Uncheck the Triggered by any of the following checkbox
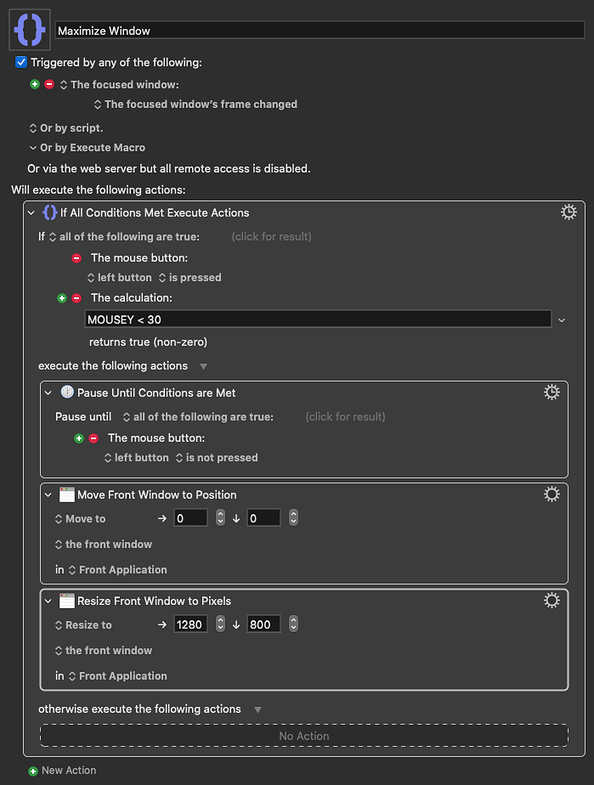 click(21, 62)
